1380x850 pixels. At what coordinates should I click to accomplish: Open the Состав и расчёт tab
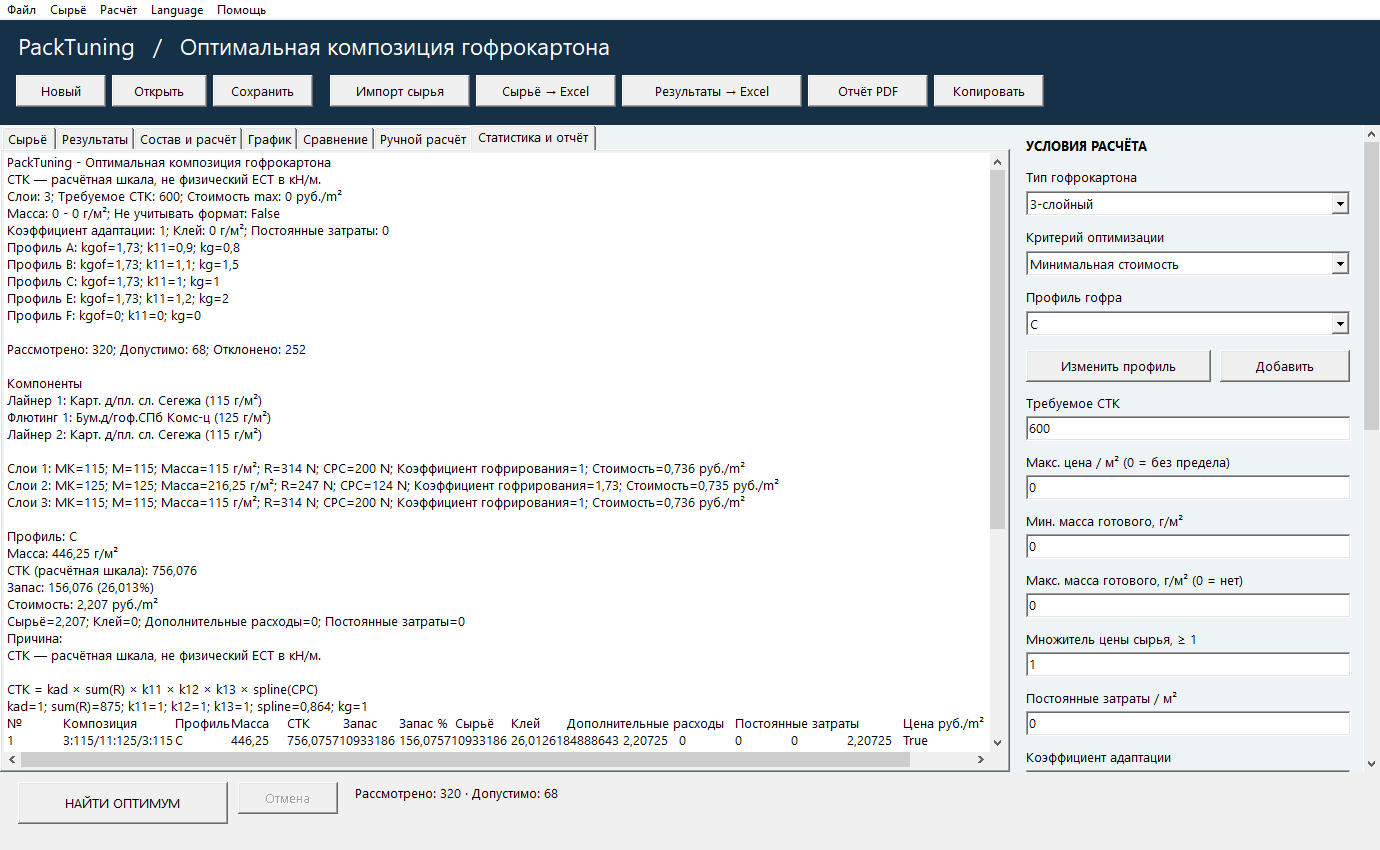click(188, 140)
